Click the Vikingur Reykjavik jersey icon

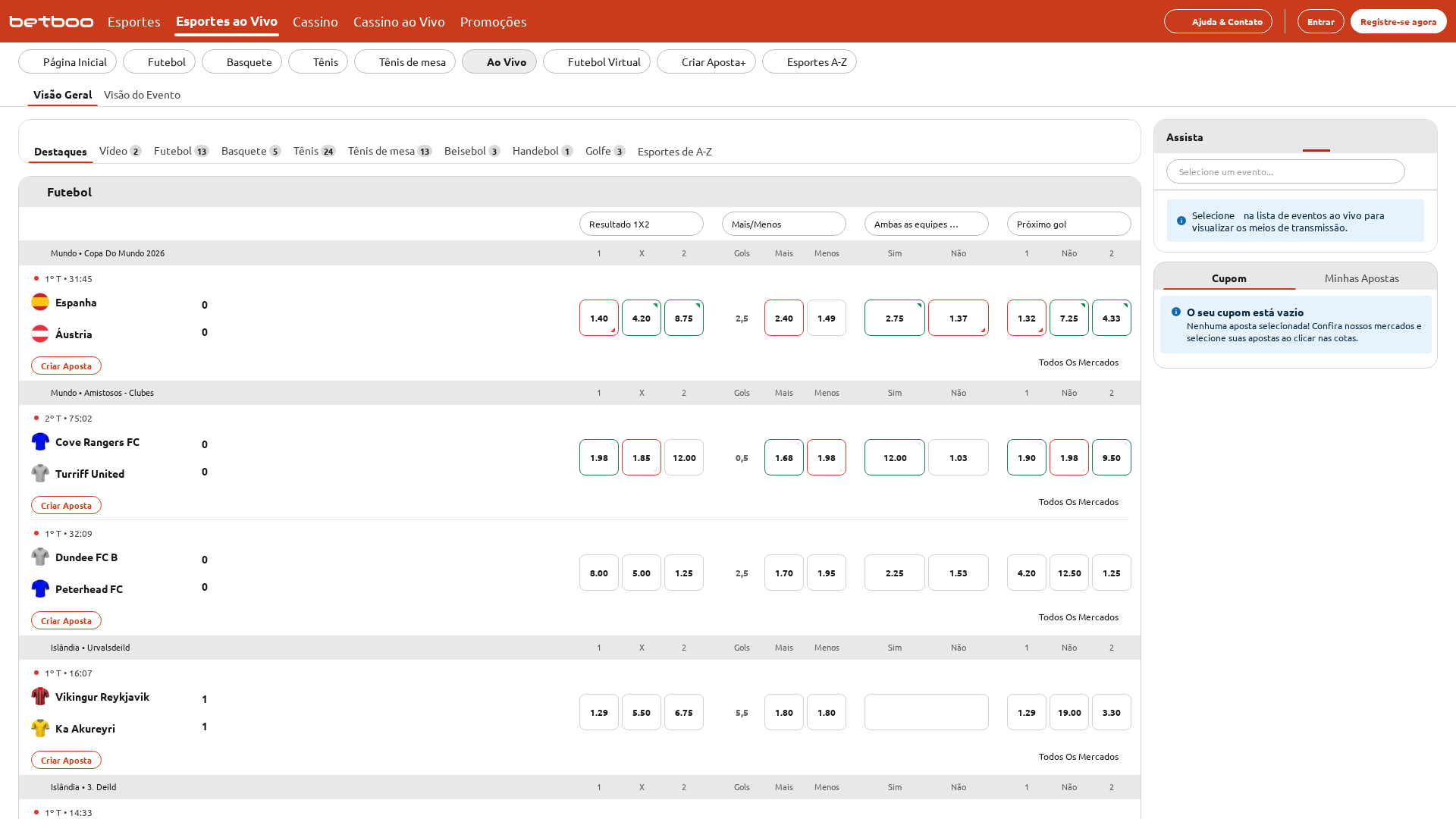[40, 696]
